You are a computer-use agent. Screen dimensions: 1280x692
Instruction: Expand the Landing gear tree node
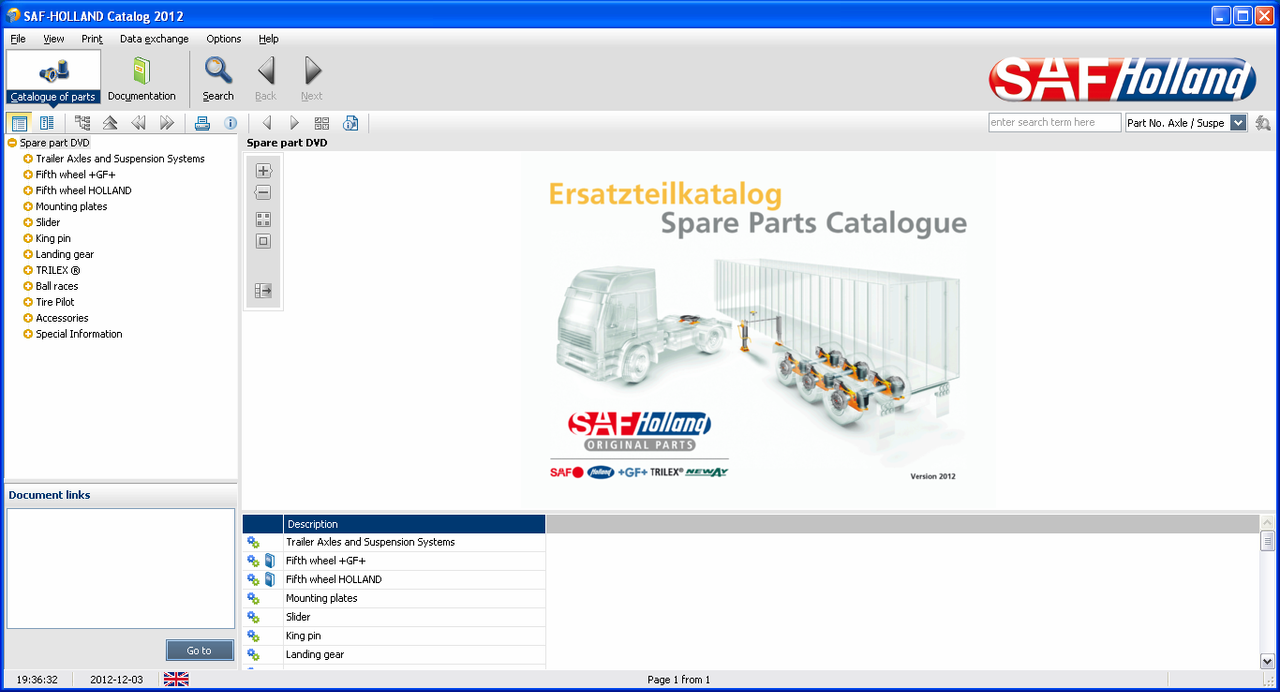tap(28, 255)
